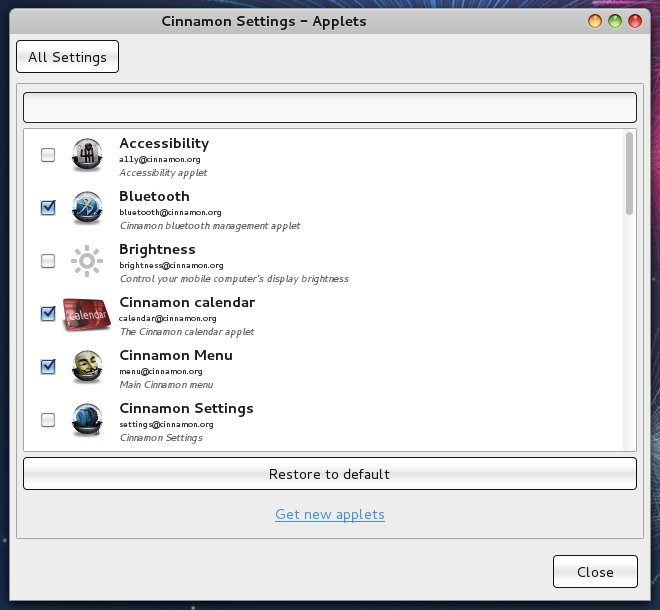Uncheck the Bluetooth applet checkbox

[x=48, y=208]
